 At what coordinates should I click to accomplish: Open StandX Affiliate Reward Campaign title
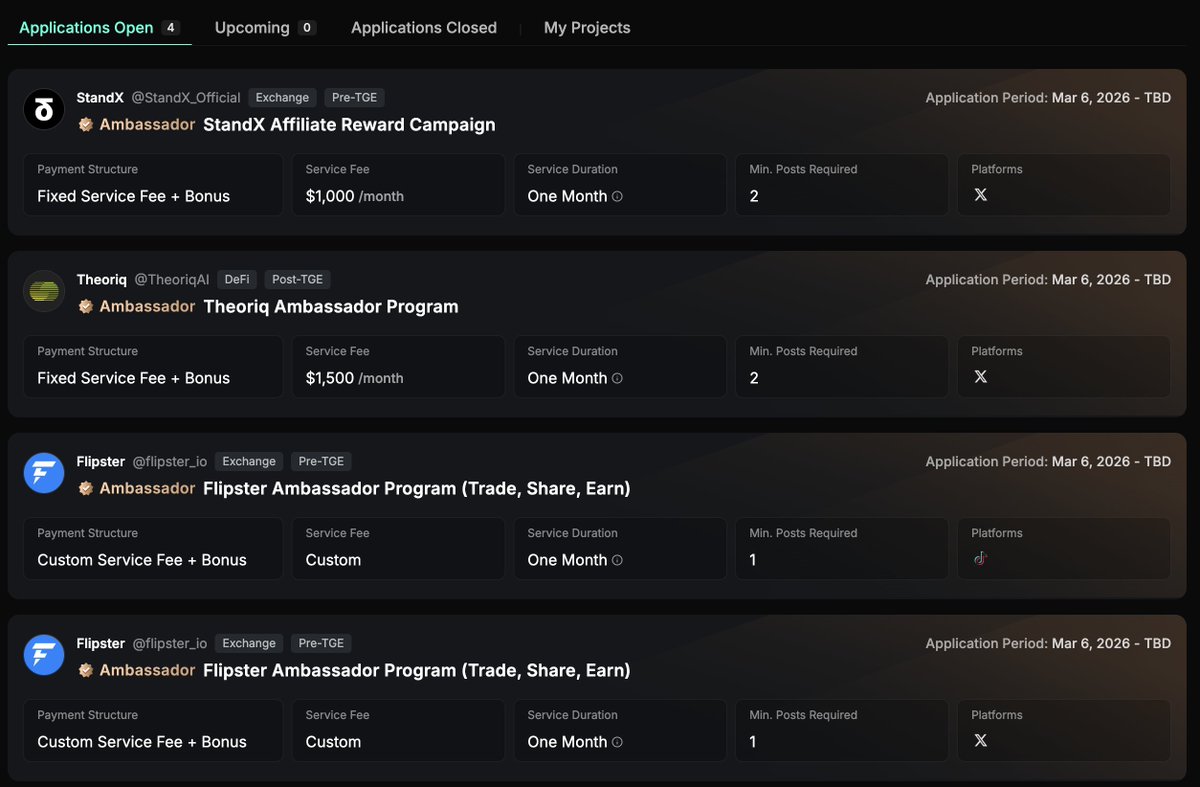pos(349,125)
